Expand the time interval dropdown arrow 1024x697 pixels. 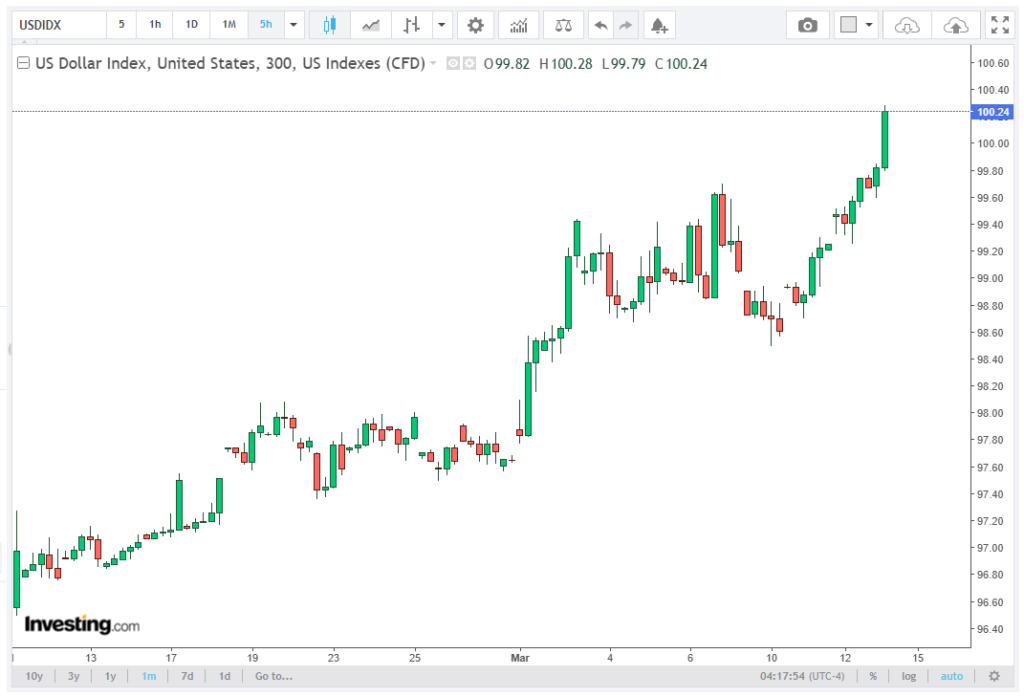[x=293, y=25]
